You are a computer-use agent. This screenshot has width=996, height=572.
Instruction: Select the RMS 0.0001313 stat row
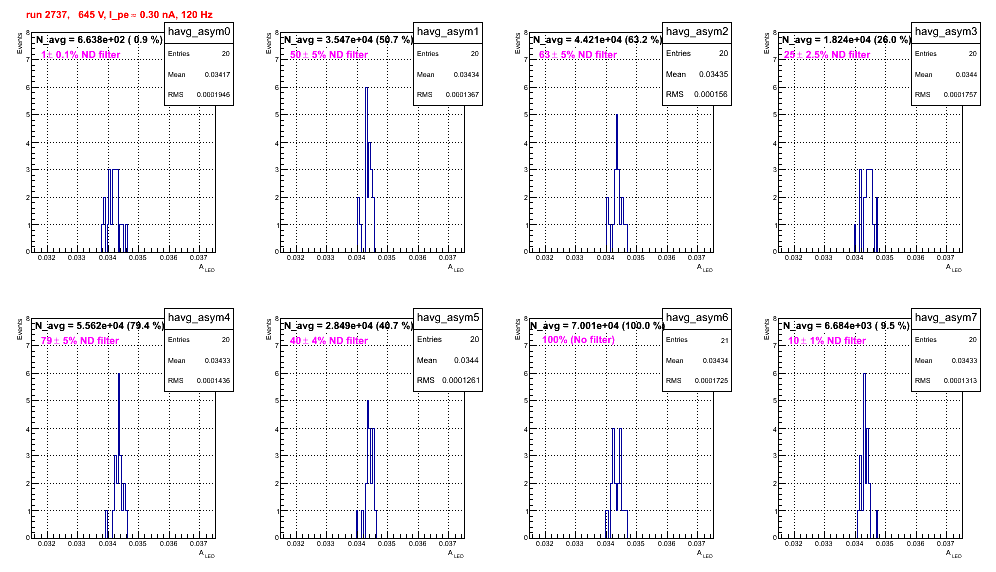[x=946, y=381]
